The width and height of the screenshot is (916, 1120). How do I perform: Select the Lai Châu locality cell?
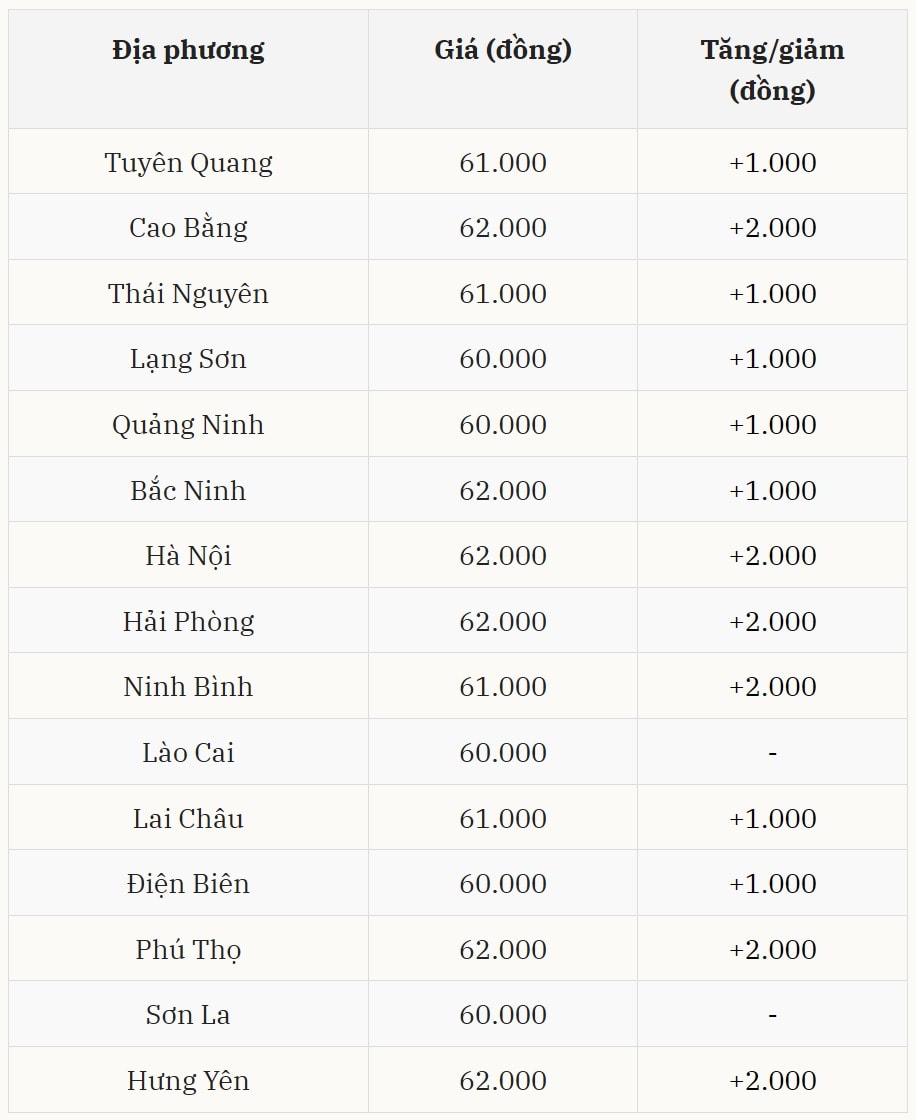pyautogui.click(x=188, y=819)
